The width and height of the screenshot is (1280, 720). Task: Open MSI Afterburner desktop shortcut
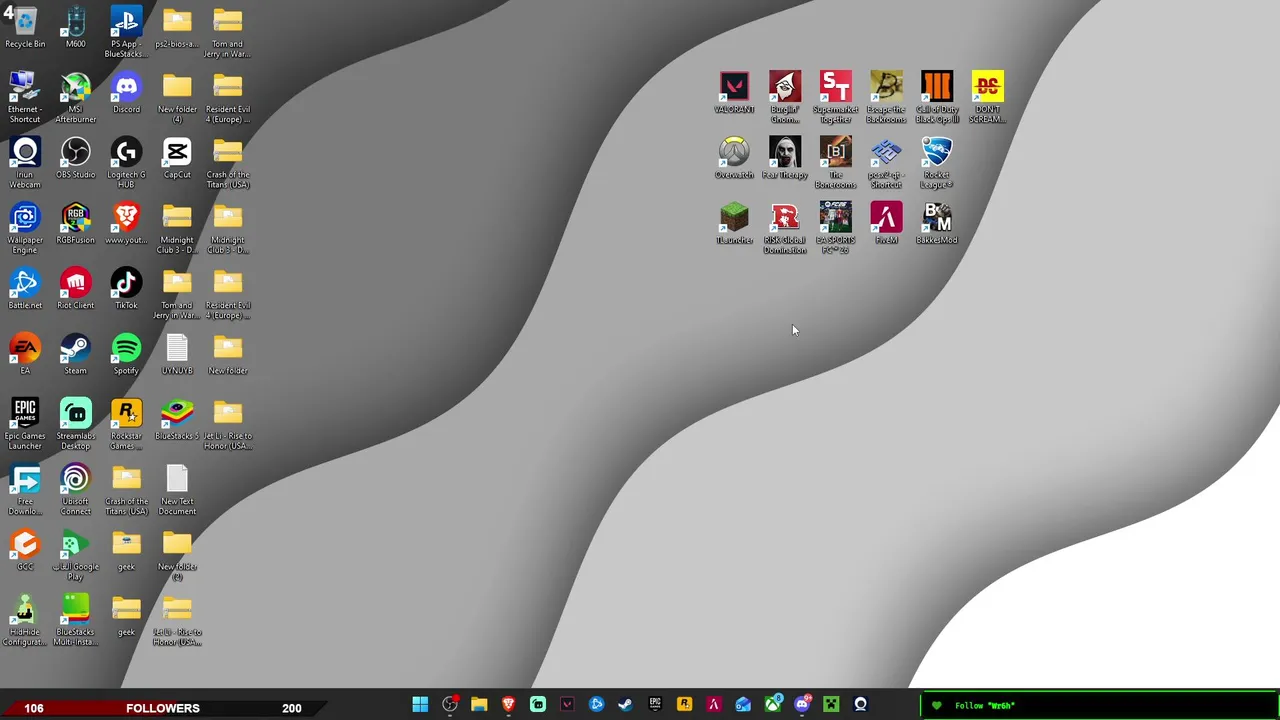click(x=75, y=98)
